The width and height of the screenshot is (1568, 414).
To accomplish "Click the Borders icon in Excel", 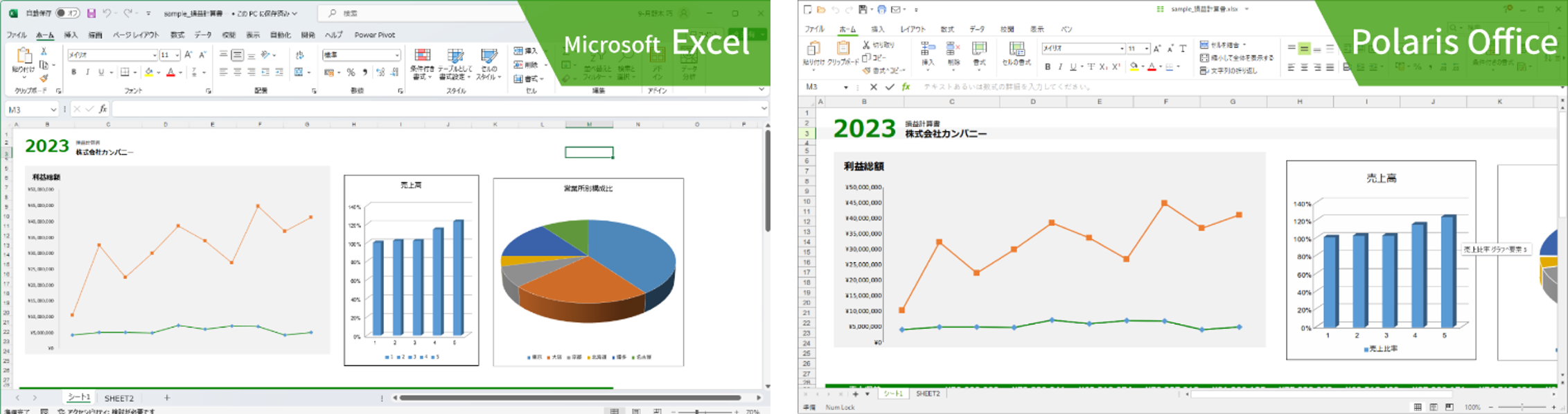I will (x=125, y=72).
